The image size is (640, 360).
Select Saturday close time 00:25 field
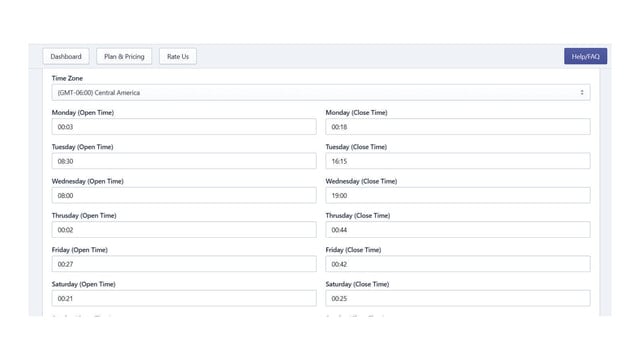[458, 298]
